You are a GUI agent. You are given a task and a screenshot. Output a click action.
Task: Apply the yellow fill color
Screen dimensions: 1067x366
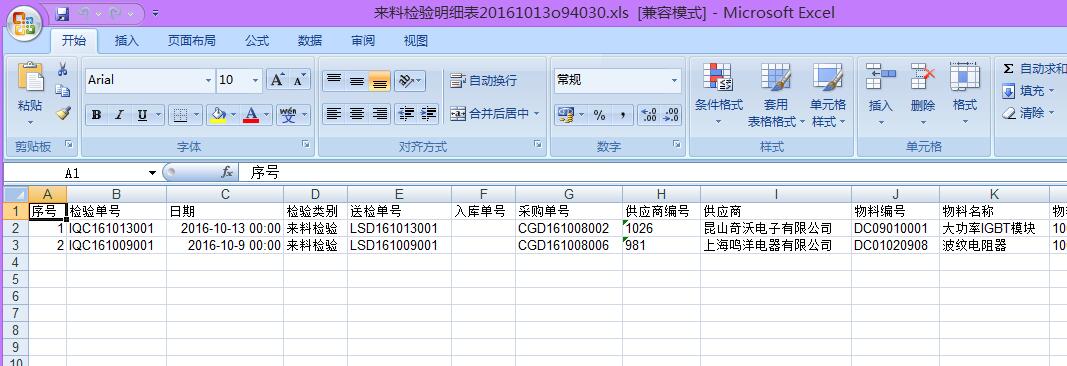point(218,115)
